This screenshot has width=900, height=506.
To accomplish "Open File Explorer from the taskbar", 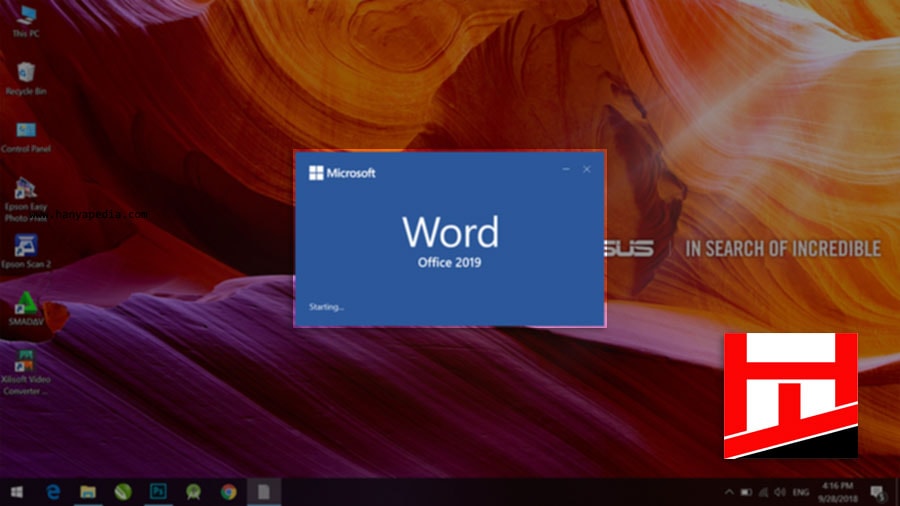I will click(x=88, y=492).
